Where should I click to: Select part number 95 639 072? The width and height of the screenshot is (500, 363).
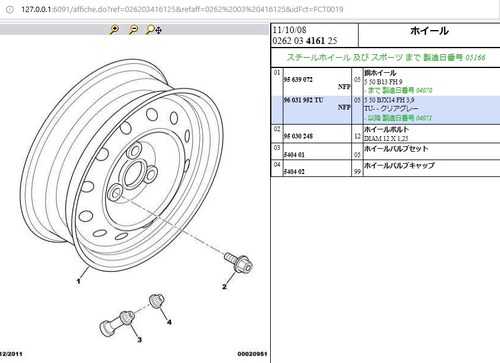[298, 79]
